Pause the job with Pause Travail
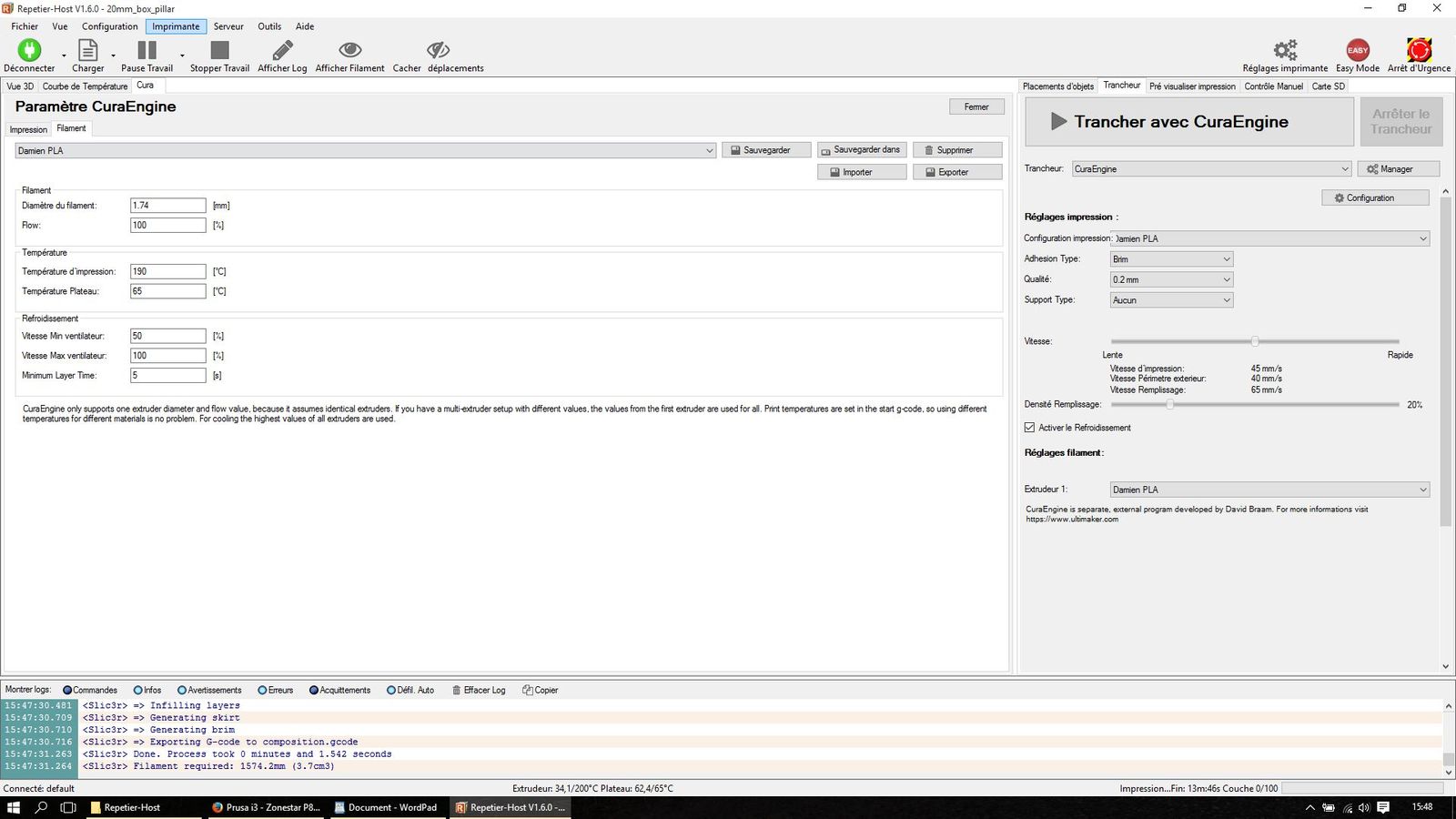Viewport: 1456px width, 819px height. tap(147, 50)
